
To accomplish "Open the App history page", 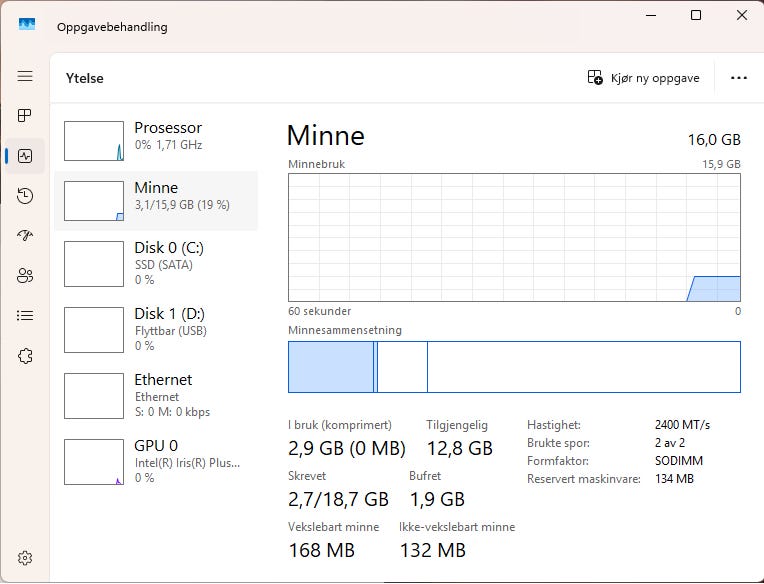I will 25,196.
